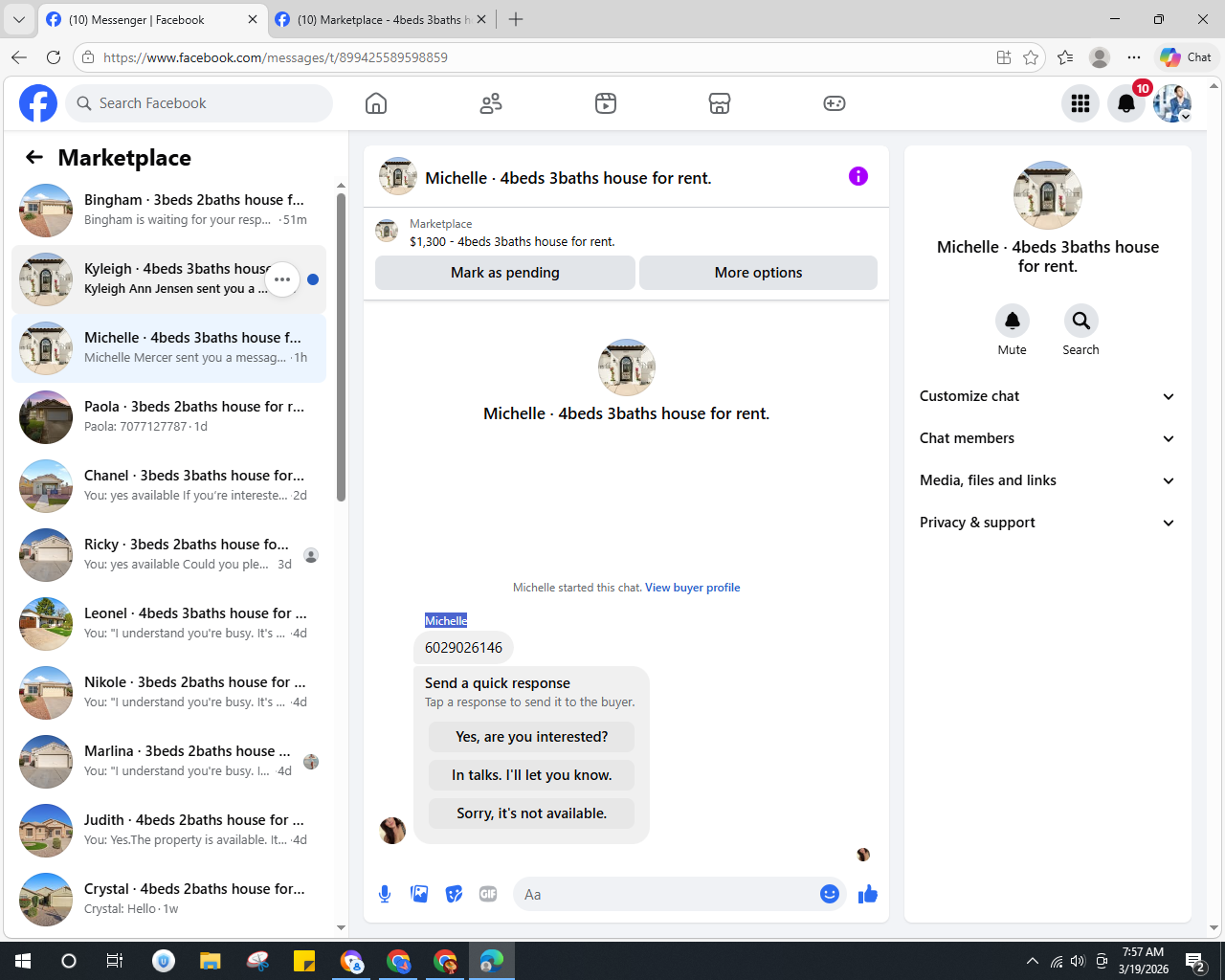This screenshot has height=980, width=1225.
Task: Click the $1,300 listing title in chat header
Action: 512,242
